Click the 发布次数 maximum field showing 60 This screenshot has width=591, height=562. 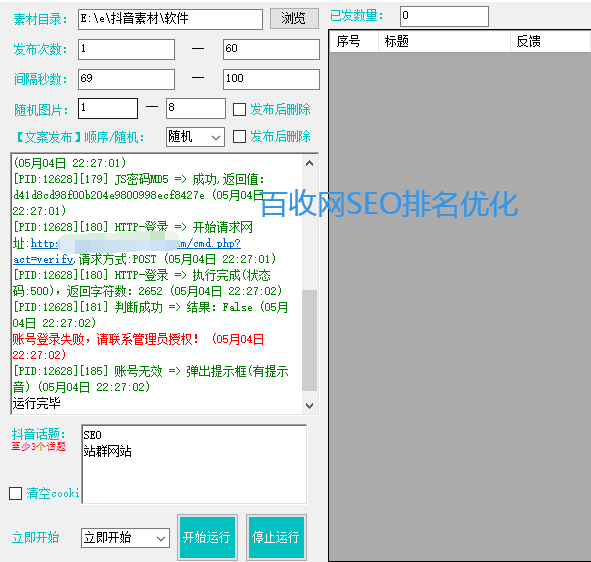coord(271,49)
